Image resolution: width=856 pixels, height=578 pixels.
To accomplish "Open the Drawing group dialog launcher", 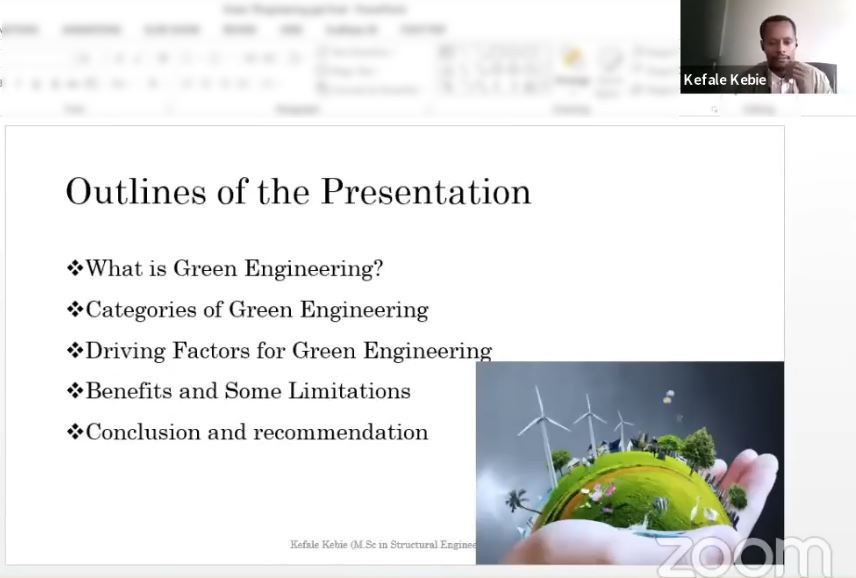I will [715, 110].
